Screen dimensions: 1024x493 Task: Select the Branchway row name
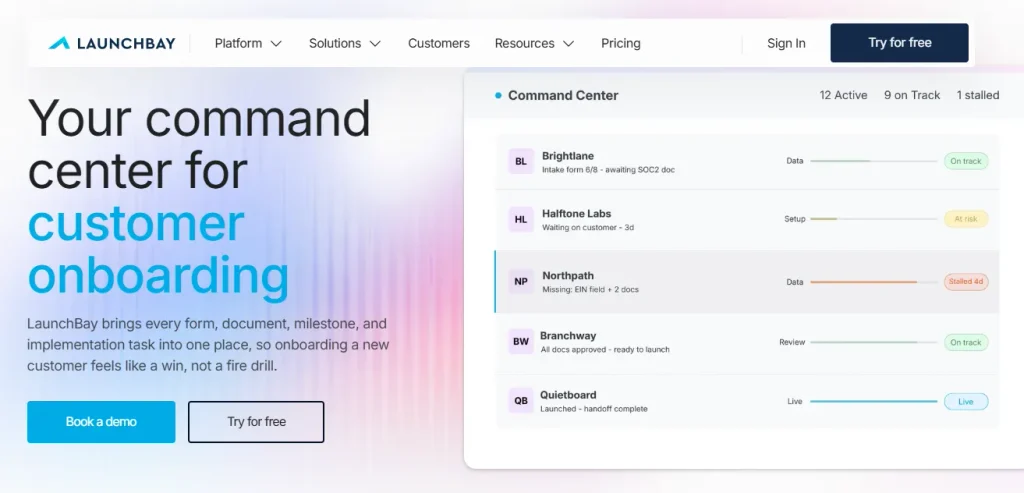point(568,336)
